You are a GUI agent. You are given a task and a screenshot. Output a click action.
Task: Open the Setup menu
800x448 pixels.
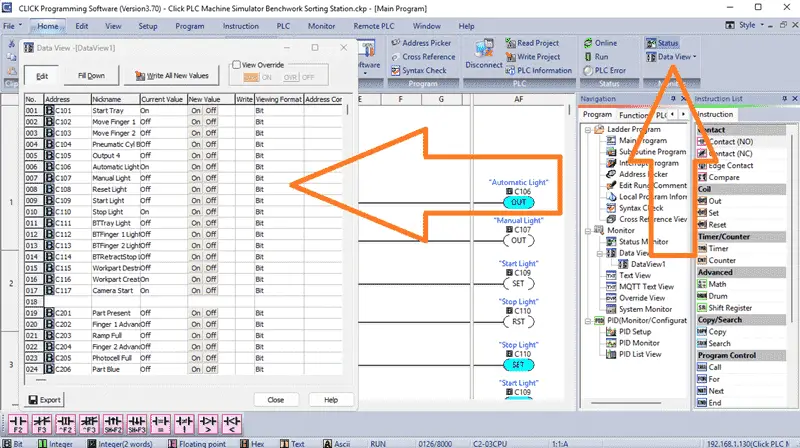click(x=148, y=26)
